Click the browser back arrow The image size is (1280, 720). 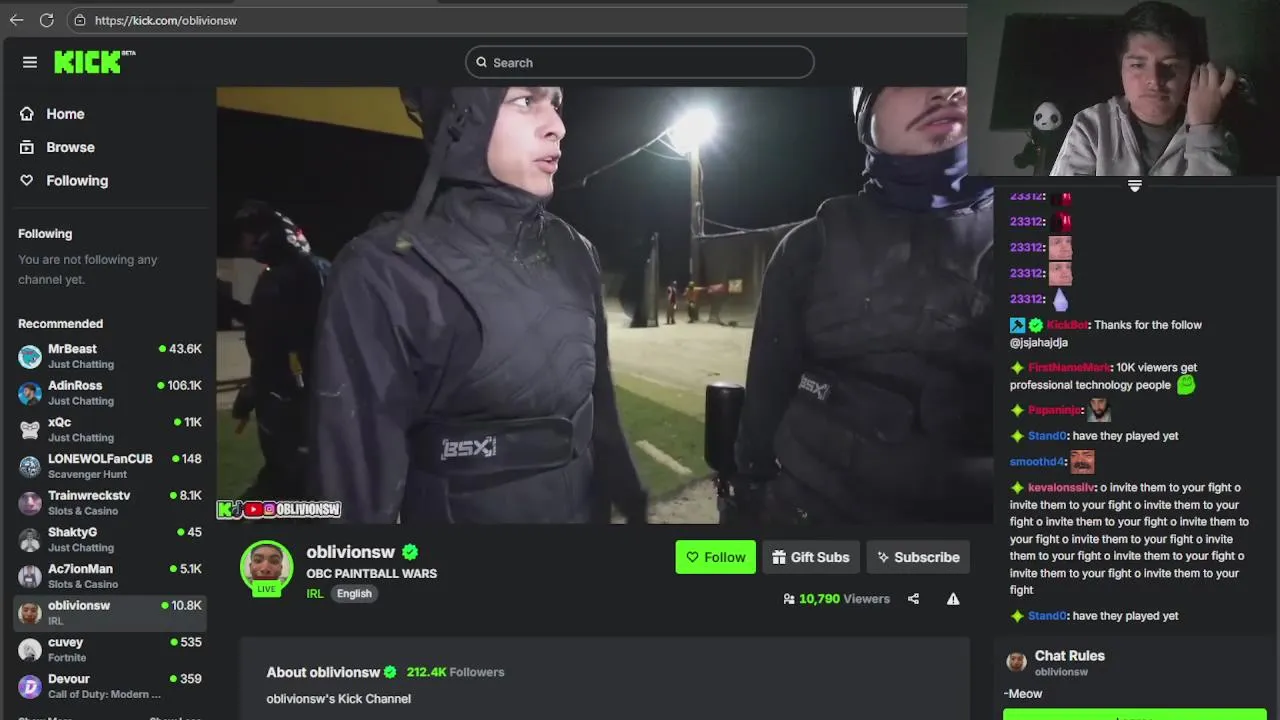[x=16, y=20]
